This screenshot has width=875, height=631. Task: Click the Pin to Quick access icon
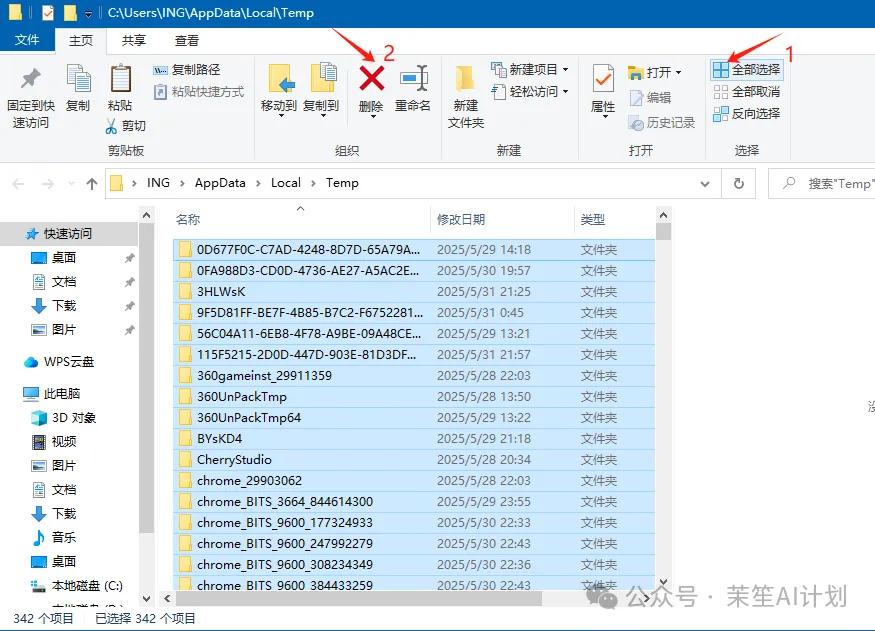click(30, 79)
